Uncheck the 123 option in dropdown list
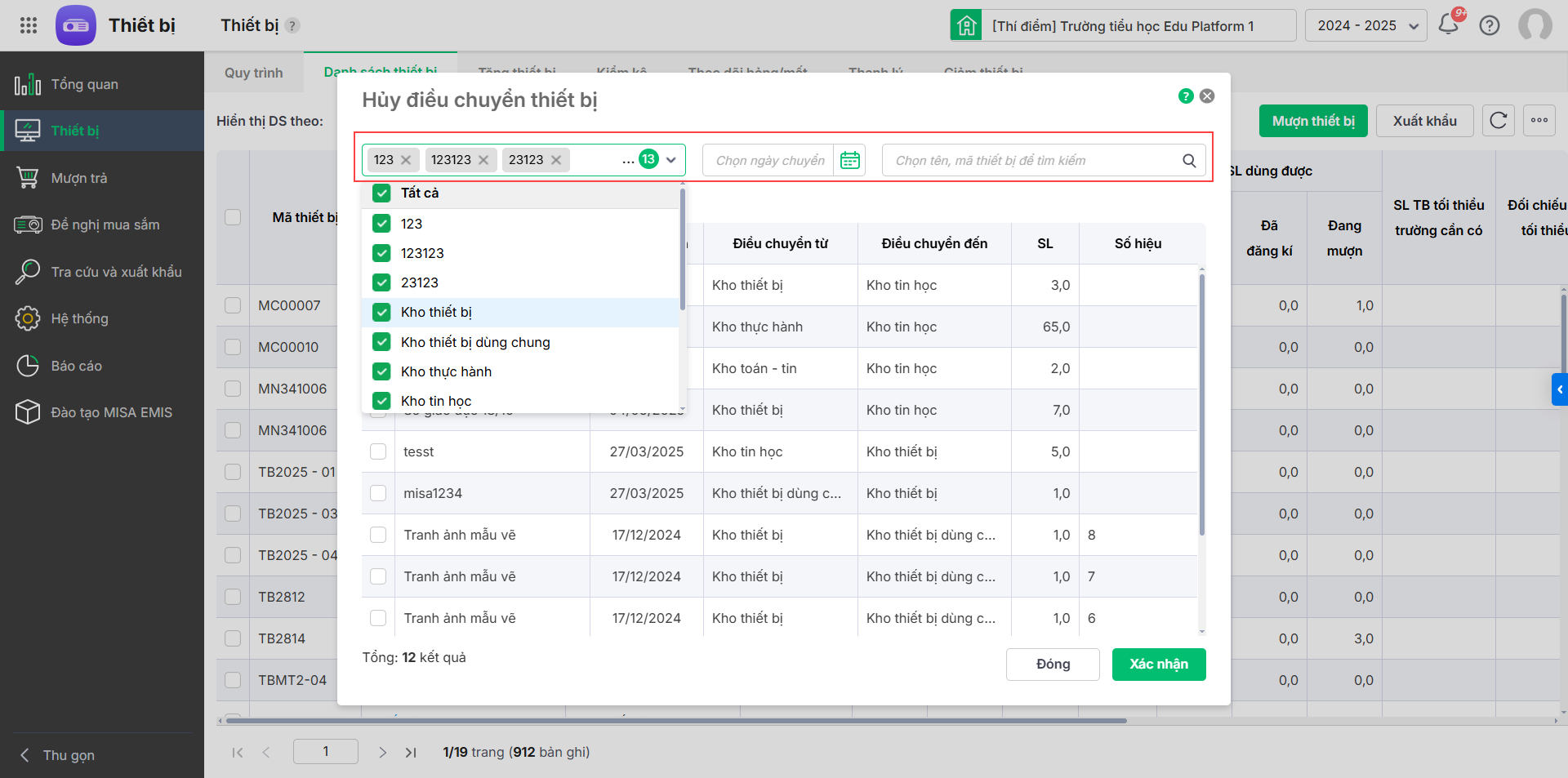This screenshot has width=1568, height=778. [381, 224]
